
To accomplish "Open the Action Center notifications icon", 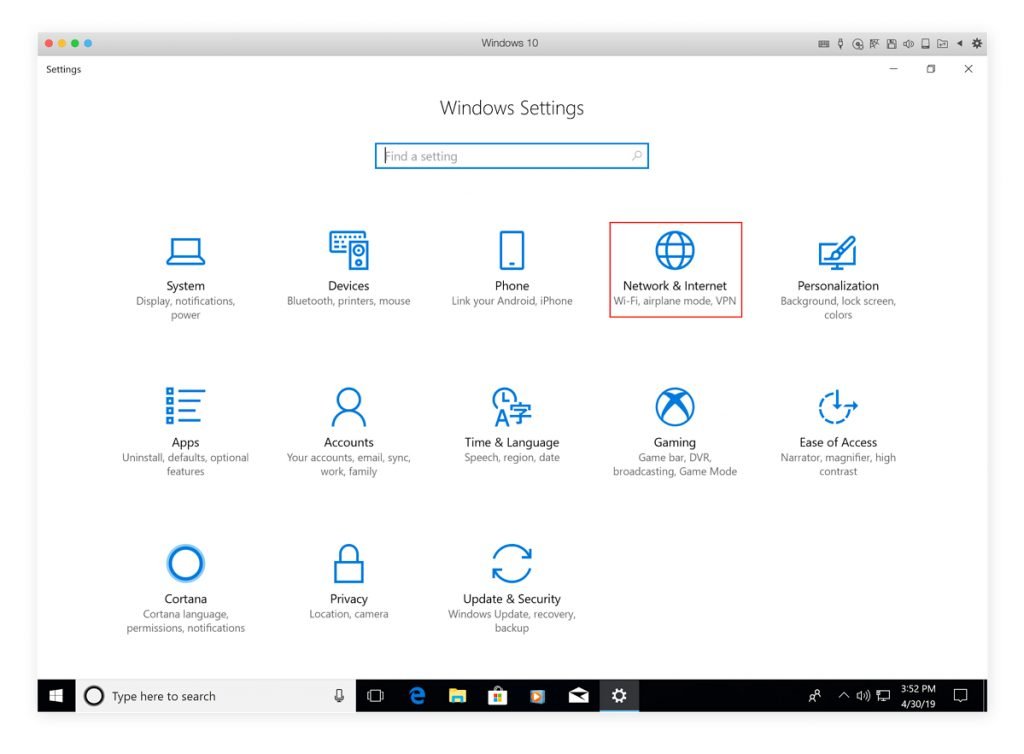I will click(960, 696).
